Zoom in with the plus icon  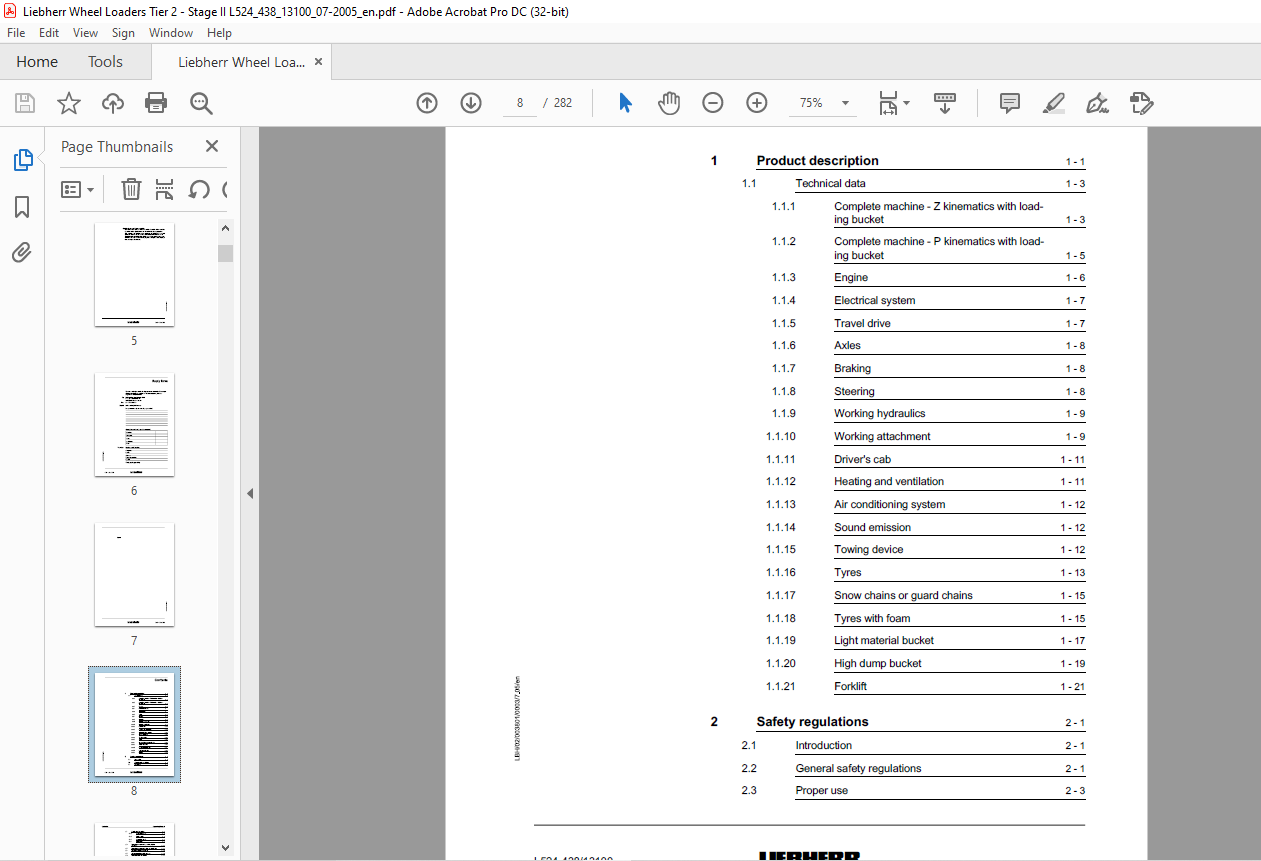(x=757, y=103)
